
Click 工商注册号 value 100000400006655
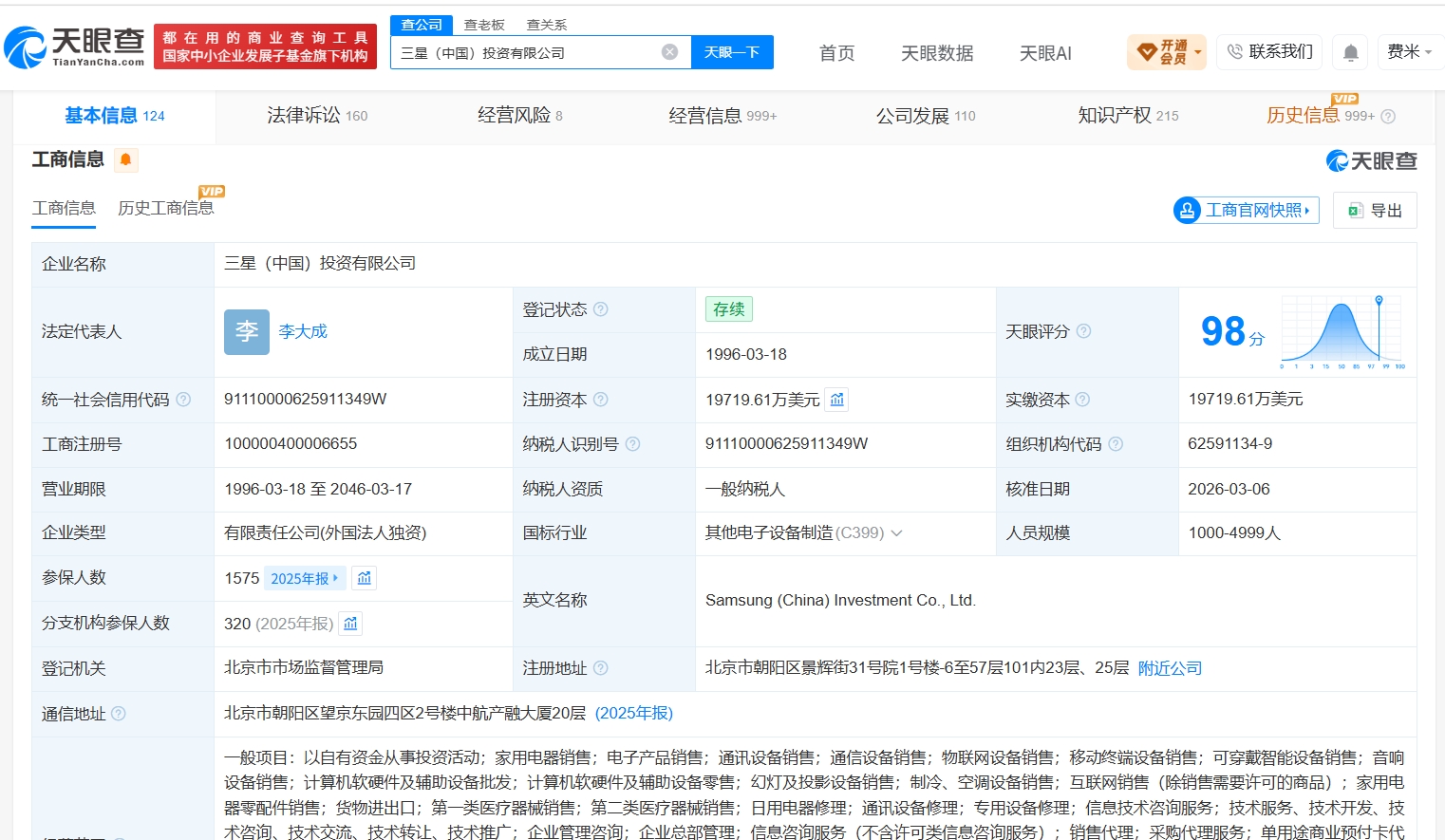(x=291, y=443)
